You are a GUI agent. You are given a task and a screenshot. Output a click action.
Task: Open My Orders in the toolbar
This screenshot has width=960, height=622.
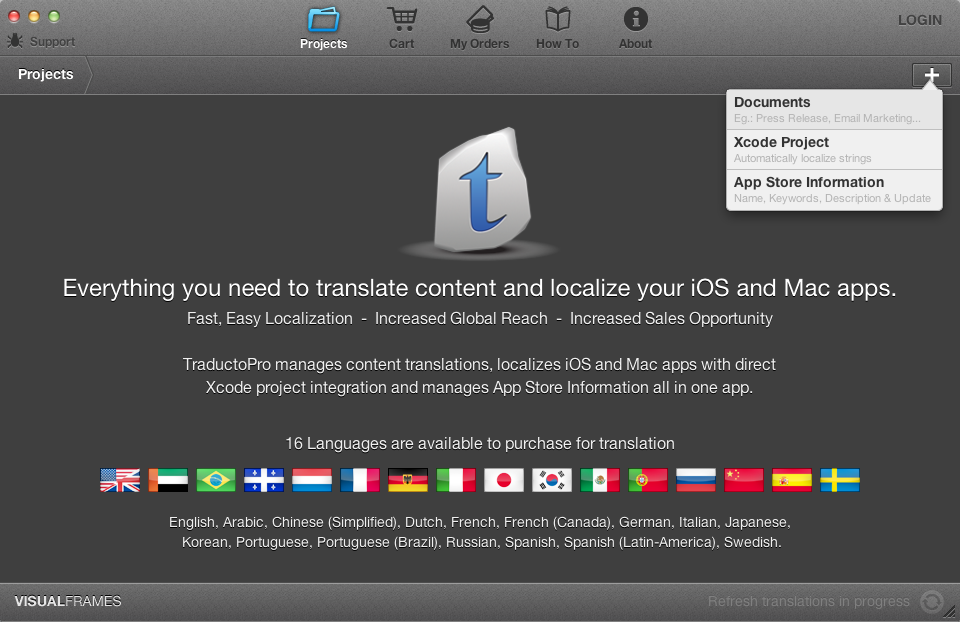[479, 28]
